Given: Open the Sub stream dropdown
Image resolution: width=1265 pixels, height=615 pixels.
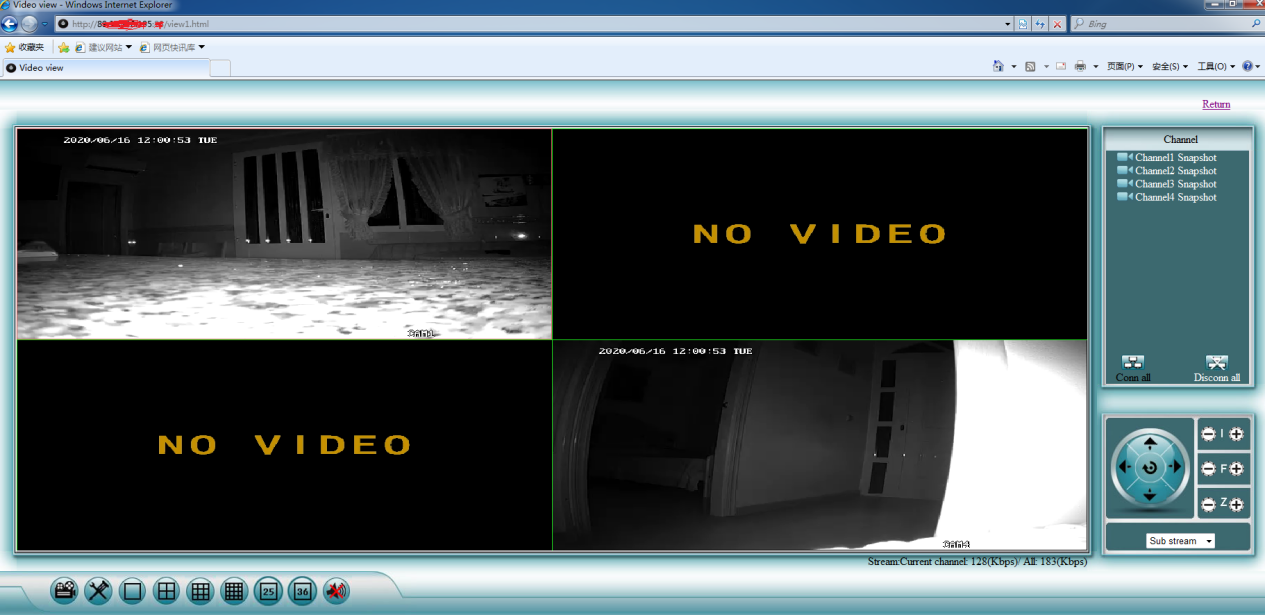Looking at the screenshot, I should [x=1180, y=541].
